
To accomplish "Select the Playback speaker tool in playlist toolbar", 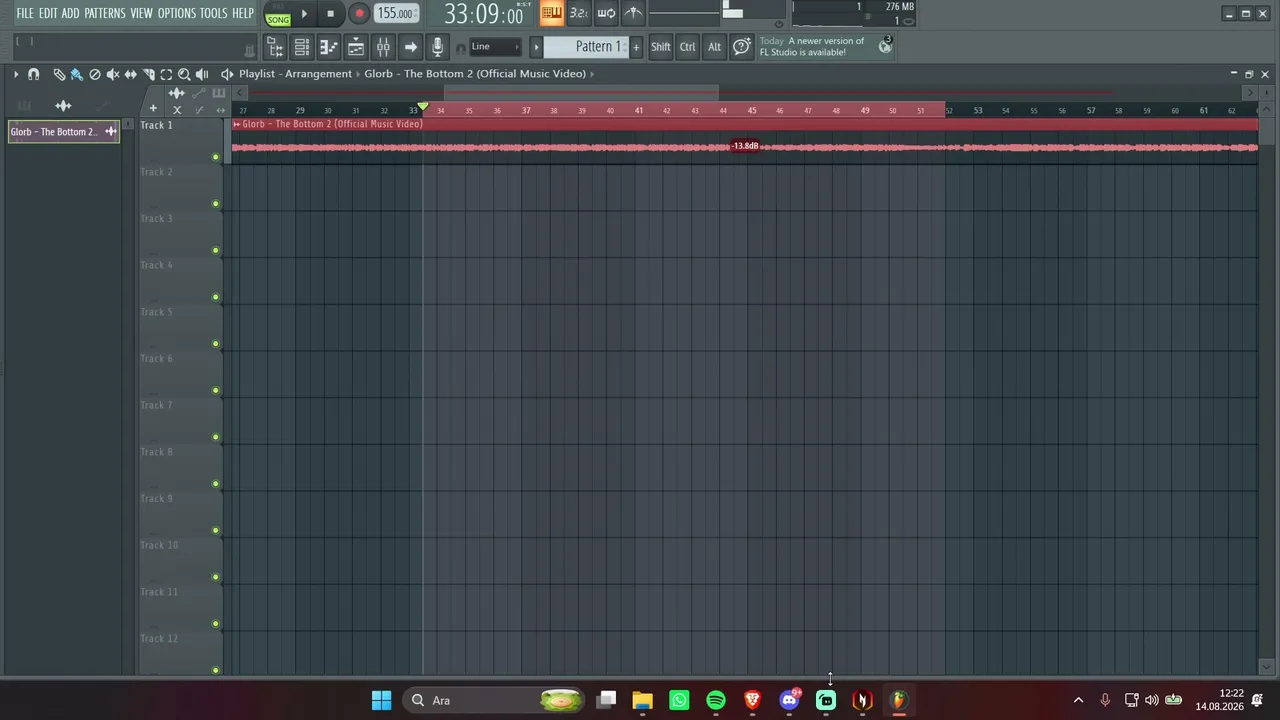I will click(x=202, y=74).
